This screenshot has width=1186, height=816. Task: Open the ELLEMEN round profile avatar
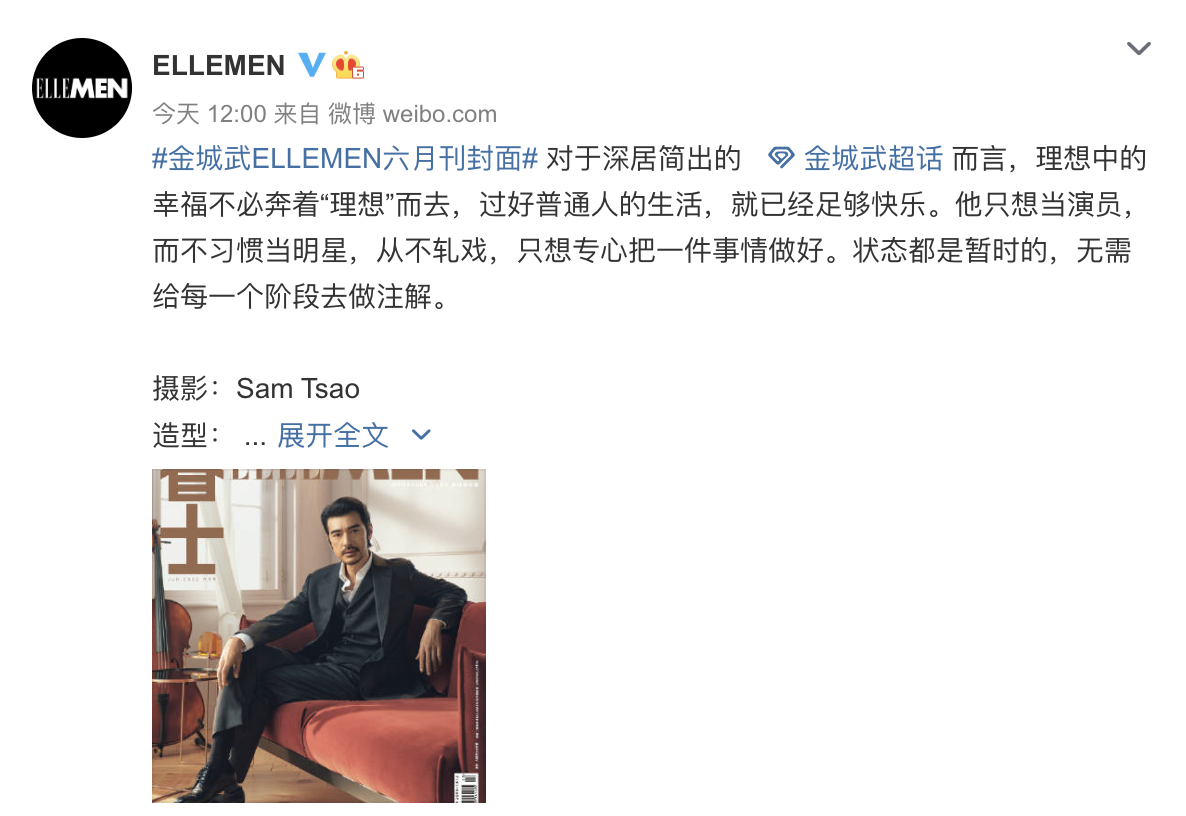[x=82, y=88]
